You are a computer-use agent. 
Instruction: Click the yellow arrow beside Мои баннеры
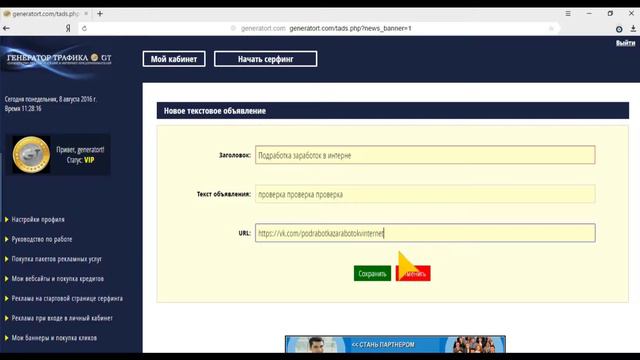7,338
